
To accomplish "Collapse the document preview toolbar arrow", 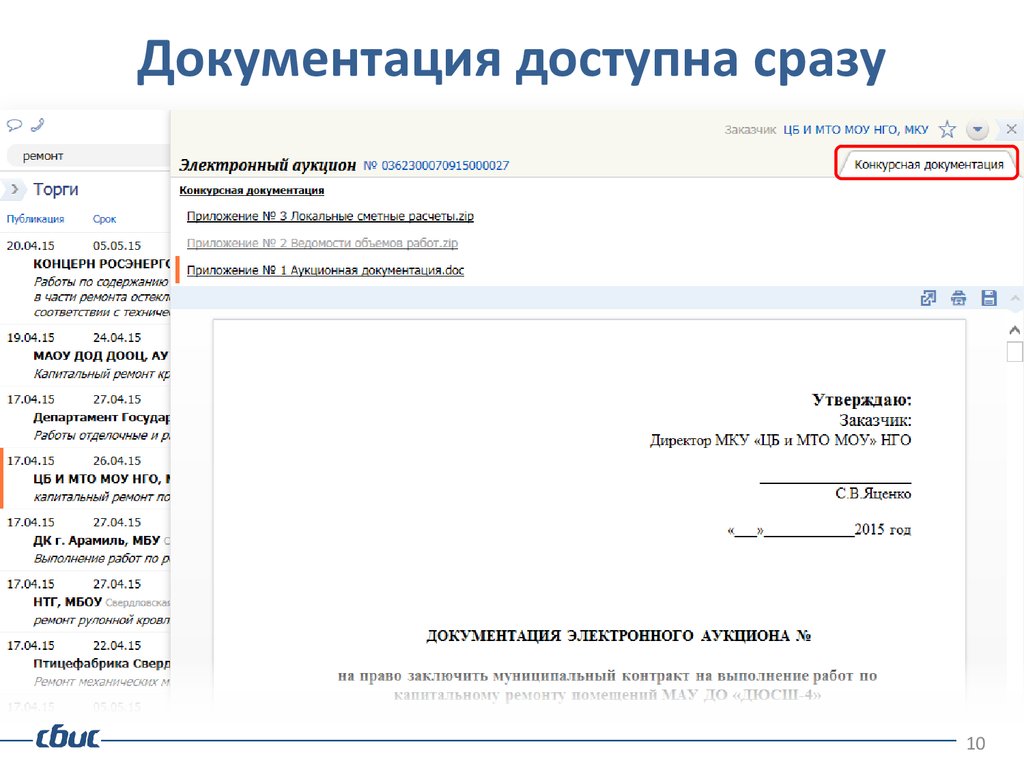I will pos(1015,298).
